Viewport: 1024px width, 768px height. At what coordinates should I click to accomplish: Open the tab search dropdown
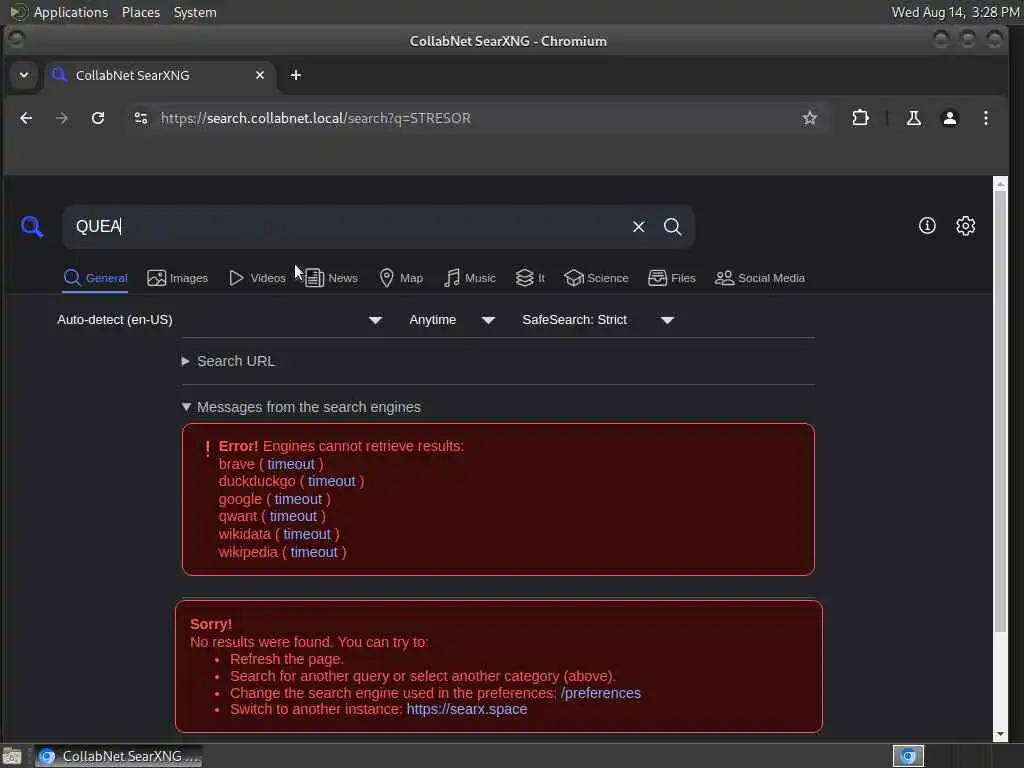24,75
